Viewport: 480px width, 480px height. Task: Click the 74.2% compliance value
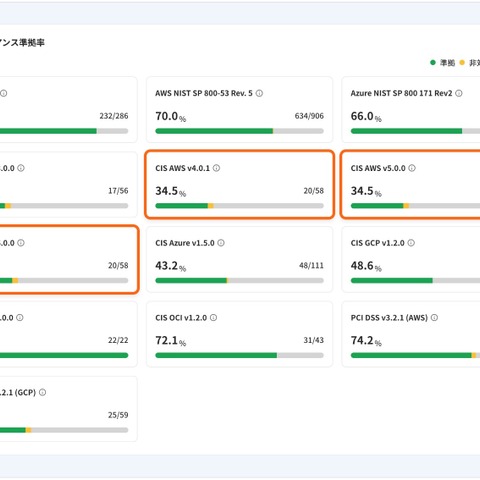366,341
